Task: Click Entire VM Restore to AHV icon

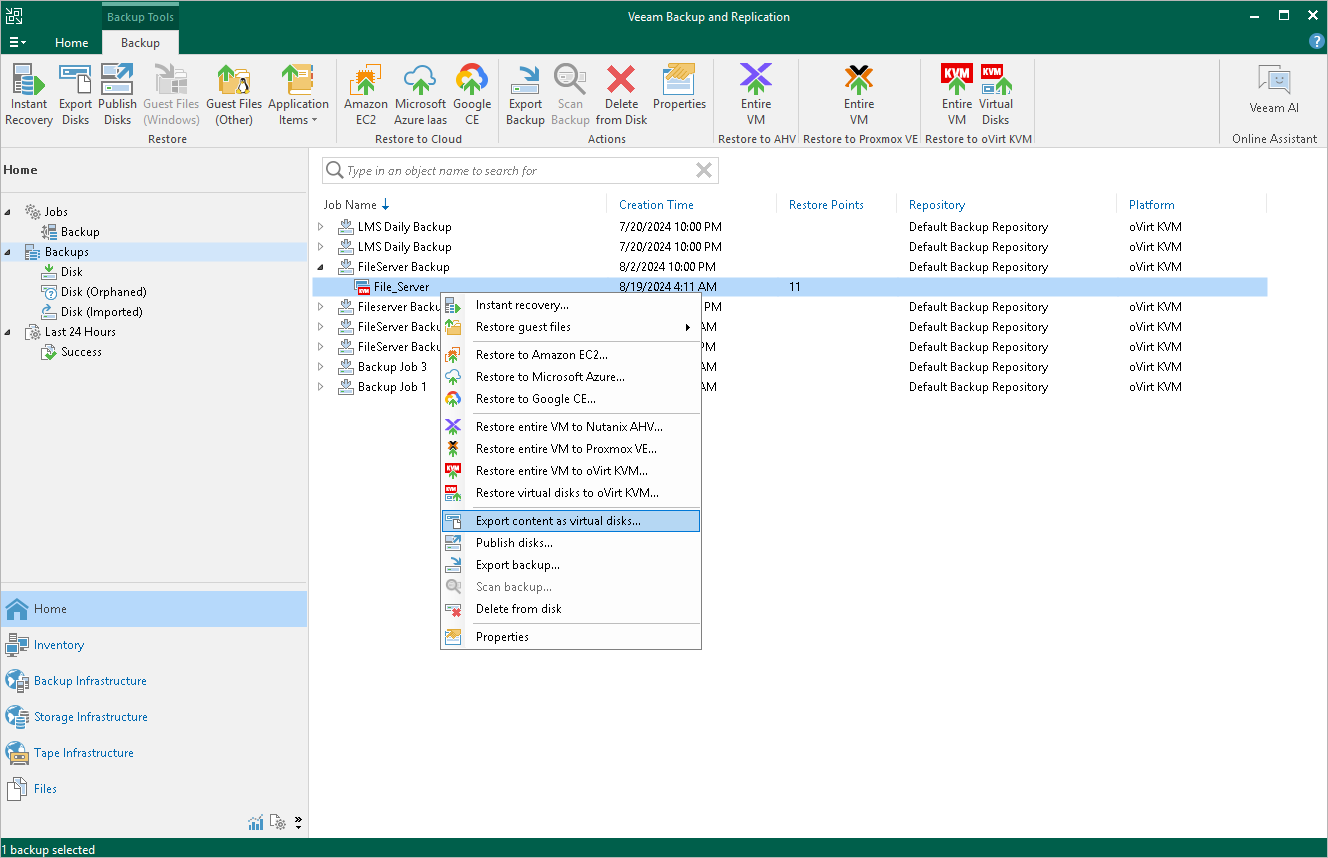Action: pos(756,95)
